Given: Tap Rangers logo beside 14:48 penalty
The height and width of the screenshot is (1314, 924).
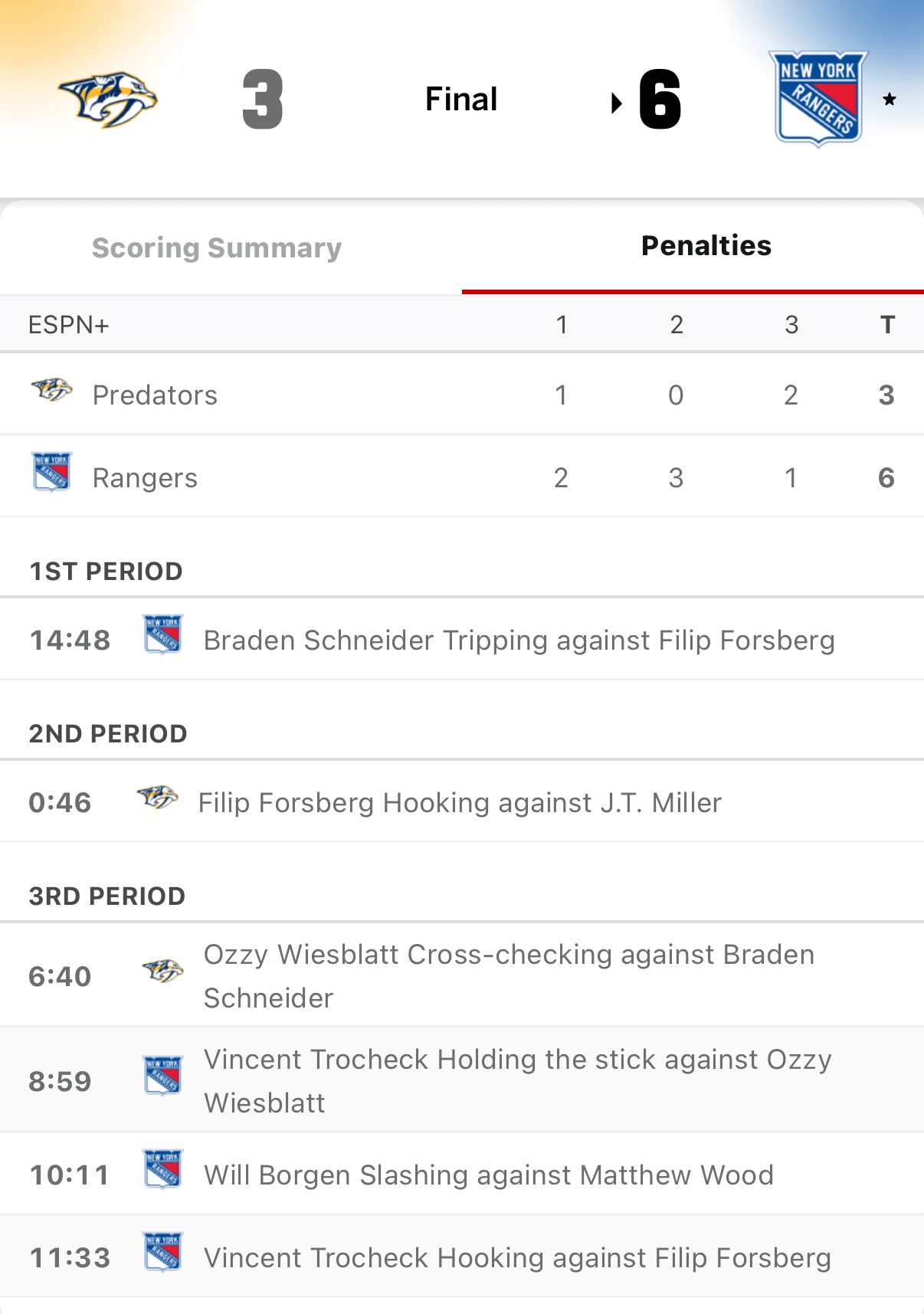Looking at the screenshot, I should [162, 634].
